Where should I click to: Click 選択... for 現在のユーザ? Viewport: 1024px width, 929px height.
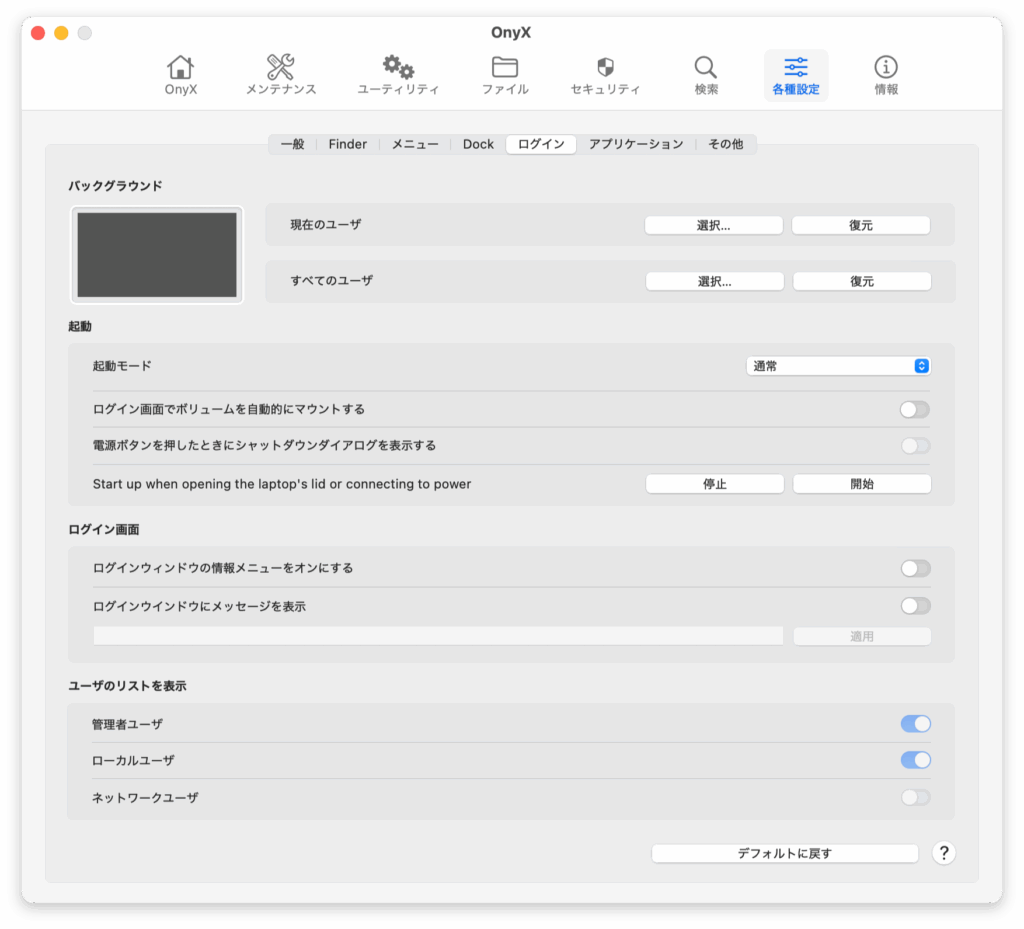pos(713,225)
